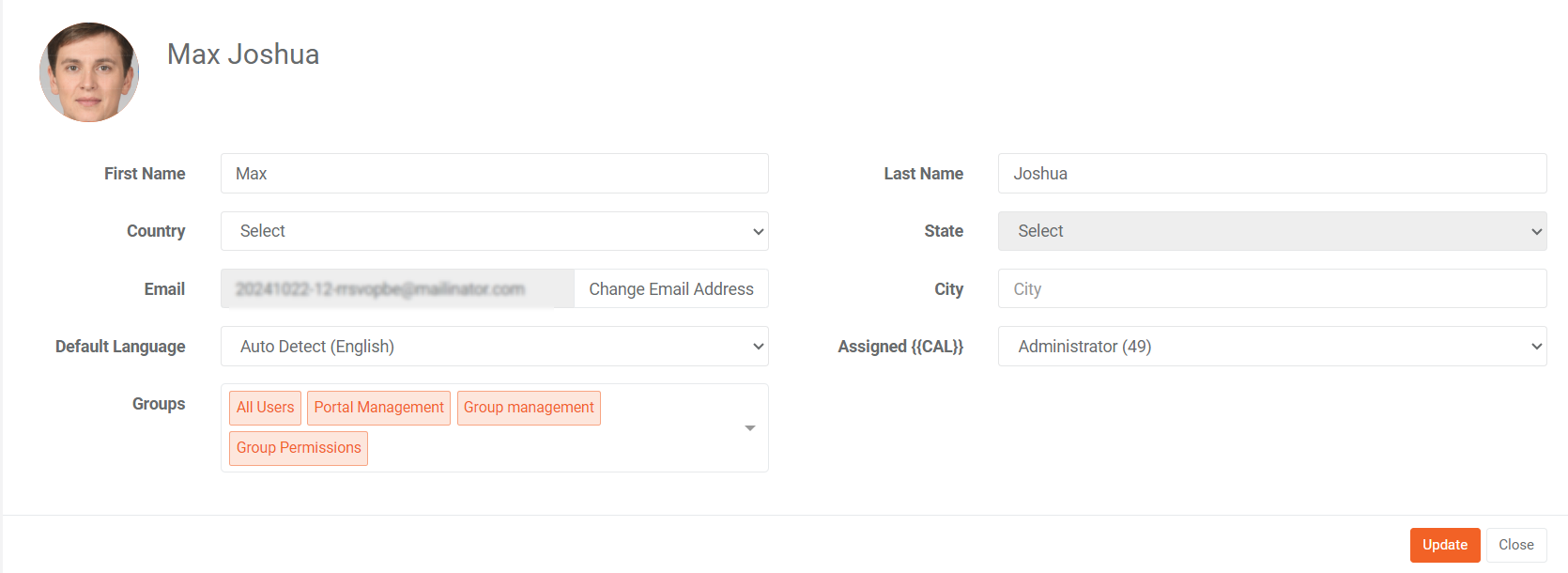The image size is (1568, 573).
Task: Click the Group management tag
Action: [x=529, y=408]
